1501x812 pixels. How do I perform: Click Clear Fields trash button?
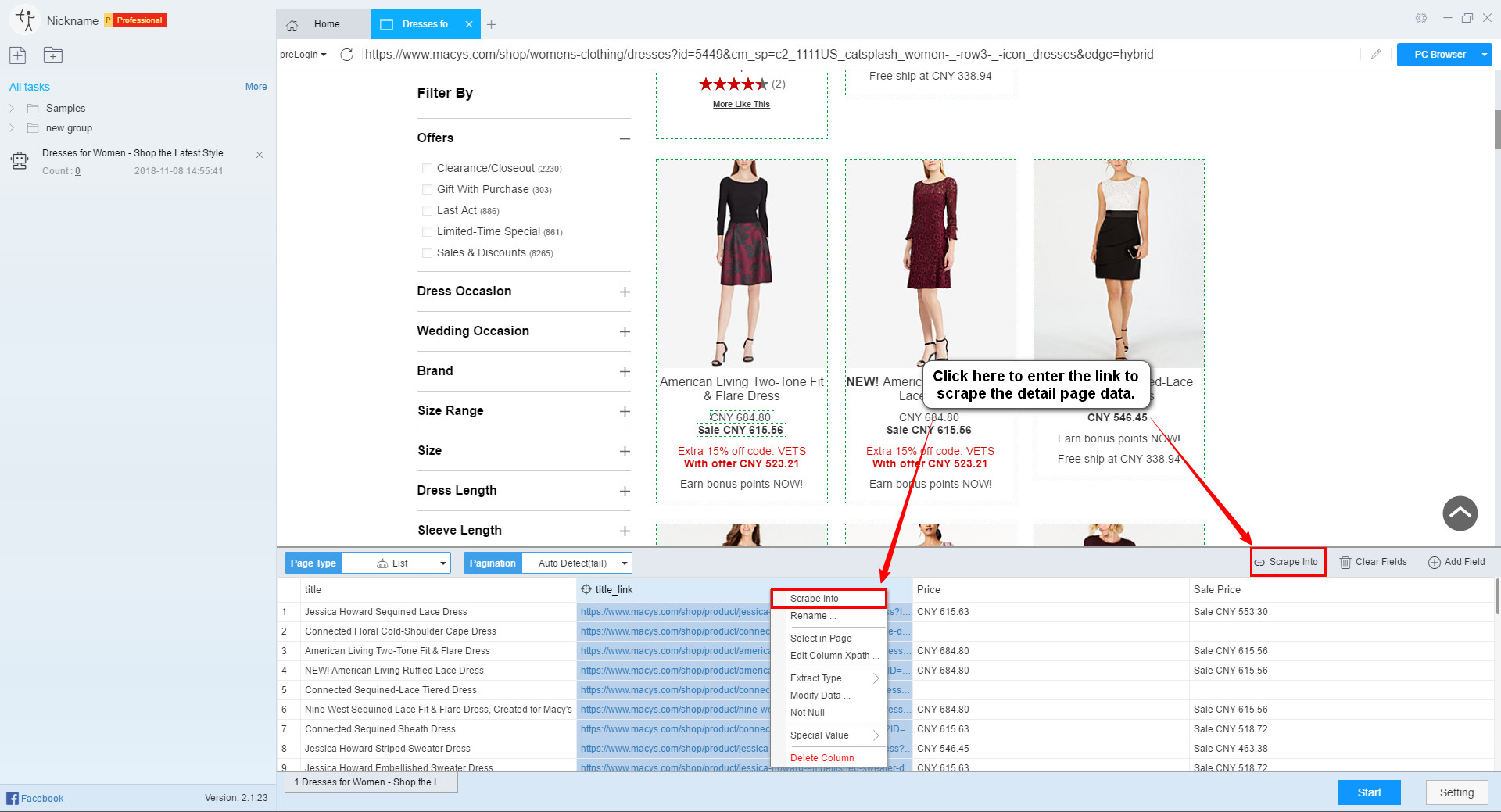[1373, 562]
